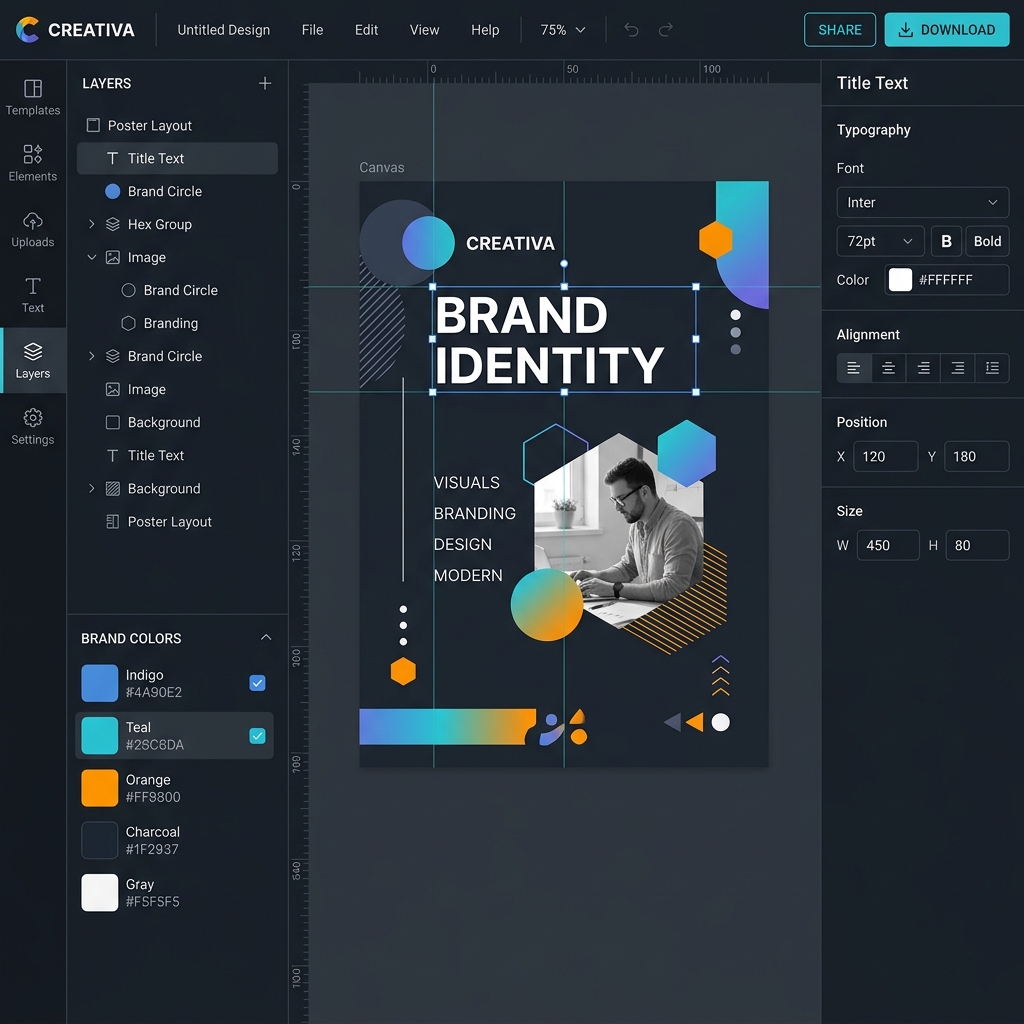This screenshot has width=1024, height=1024.
Task: Apply list formatting icon
Action: coord(992,368)
